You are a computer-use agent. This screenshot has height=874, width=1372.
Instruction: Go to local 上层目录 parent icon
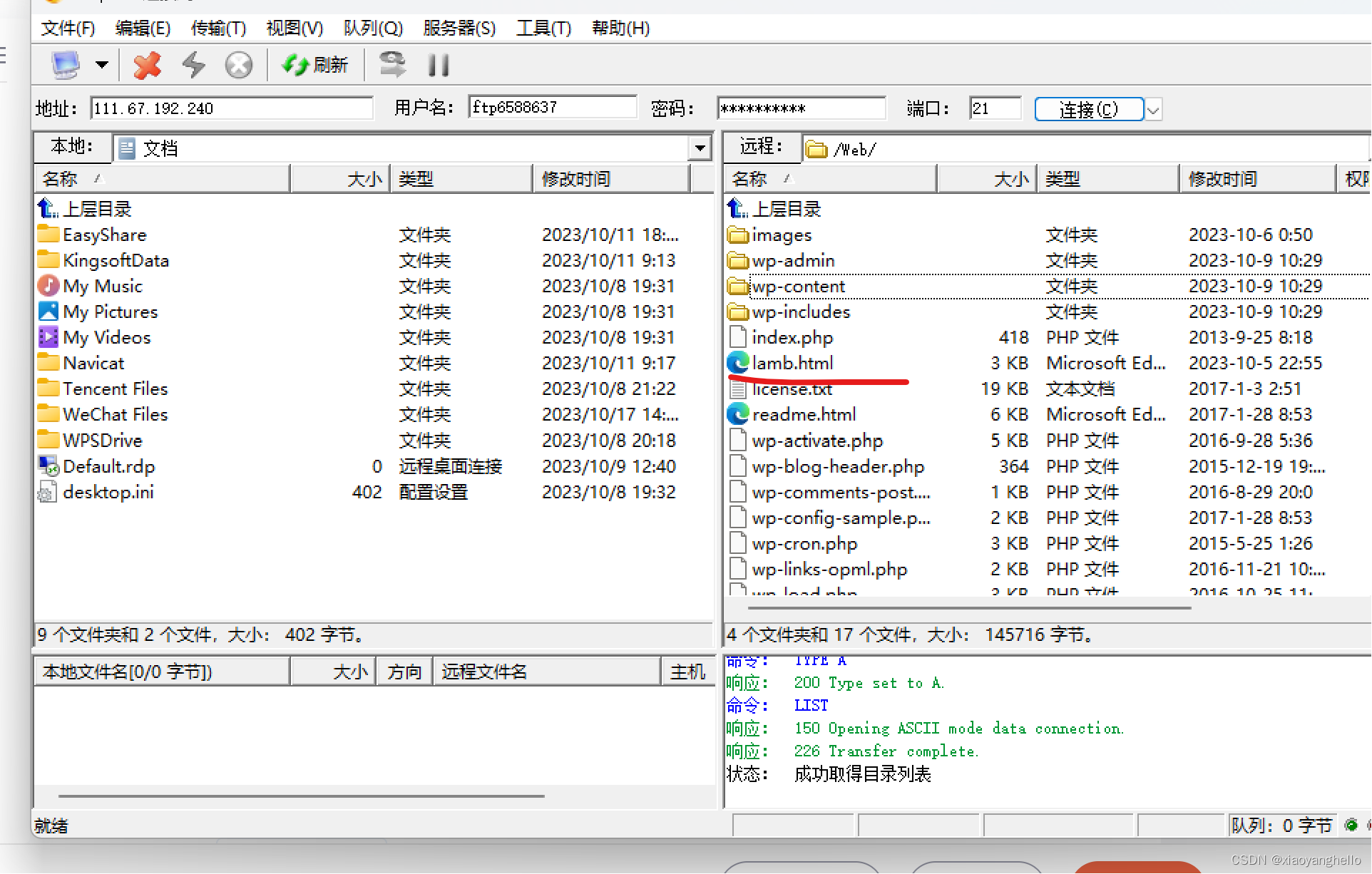point(48,208)
